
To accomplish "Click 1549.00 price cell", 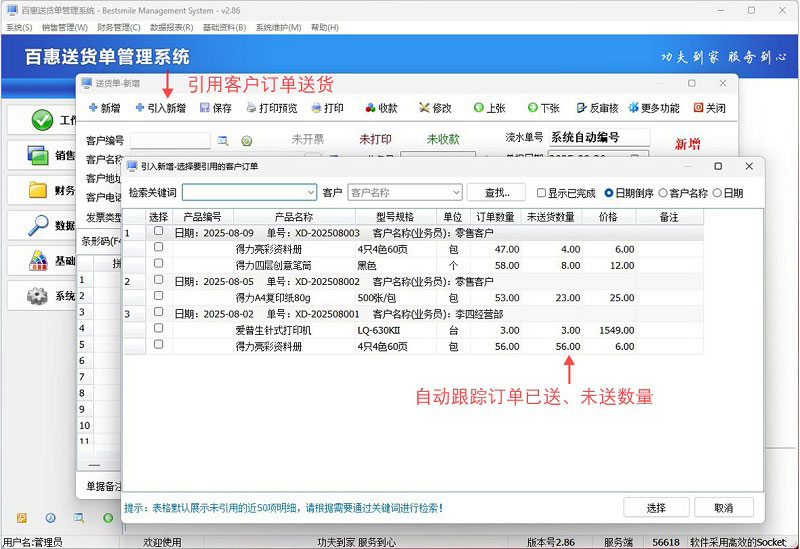I will coord(610,330).
